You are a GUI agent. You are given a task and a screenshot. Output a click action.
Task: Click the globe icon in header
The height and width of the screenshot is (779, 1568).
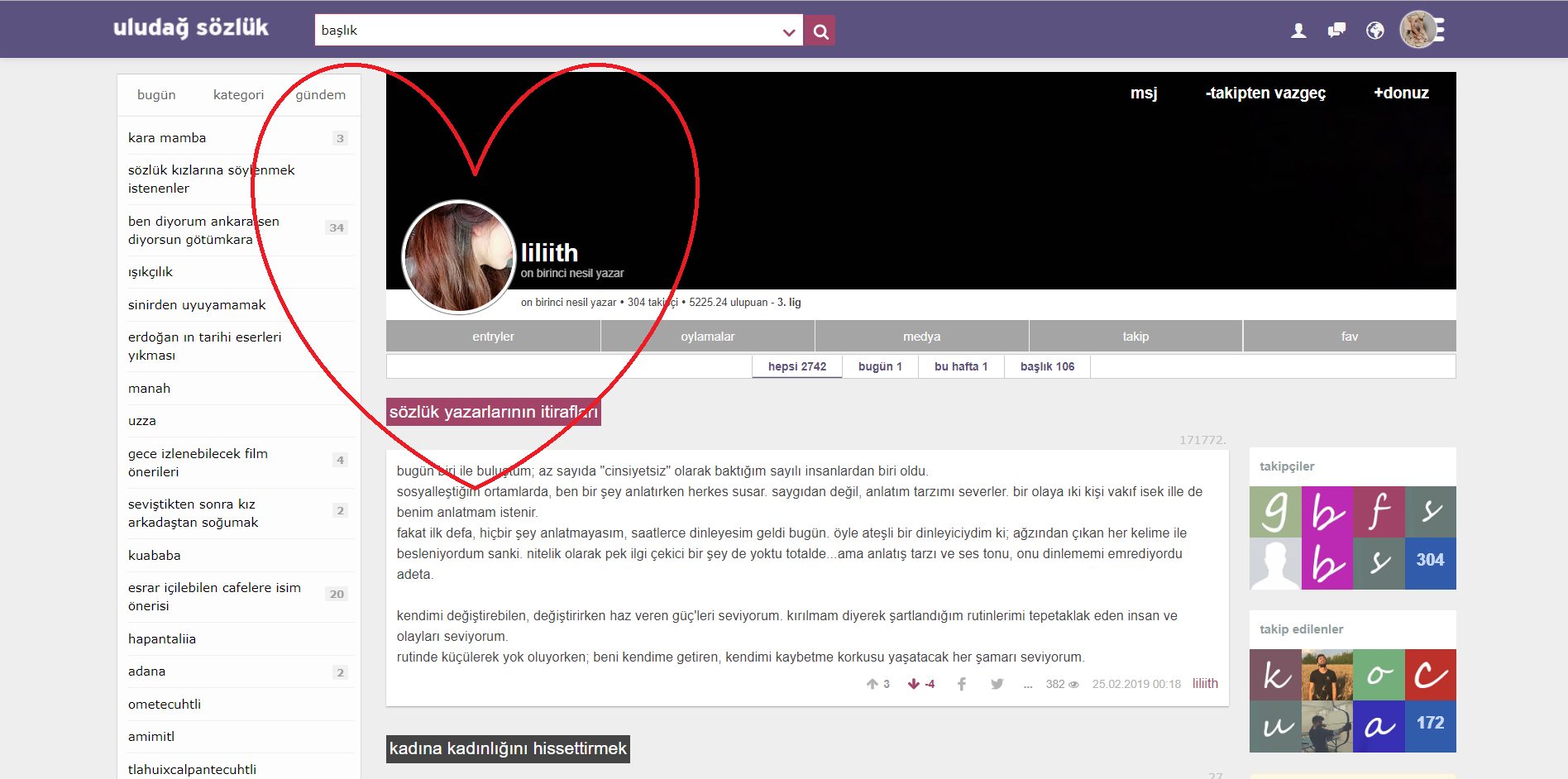click(x=1374, y=31)
